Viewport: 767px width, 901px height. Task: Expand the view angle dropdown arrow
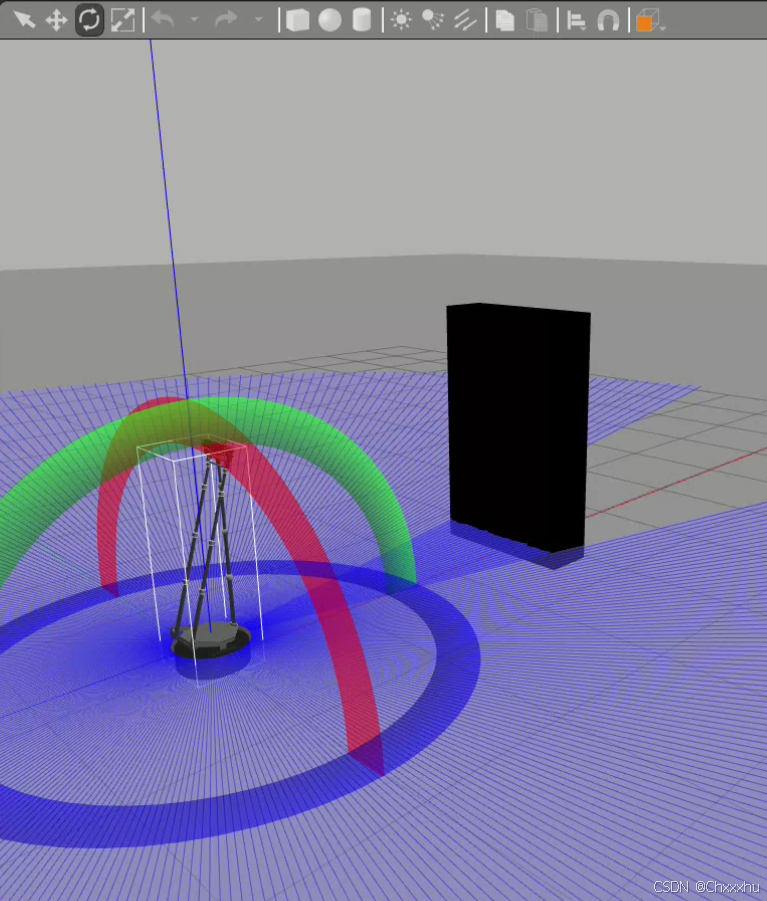(x=663, y=28)
